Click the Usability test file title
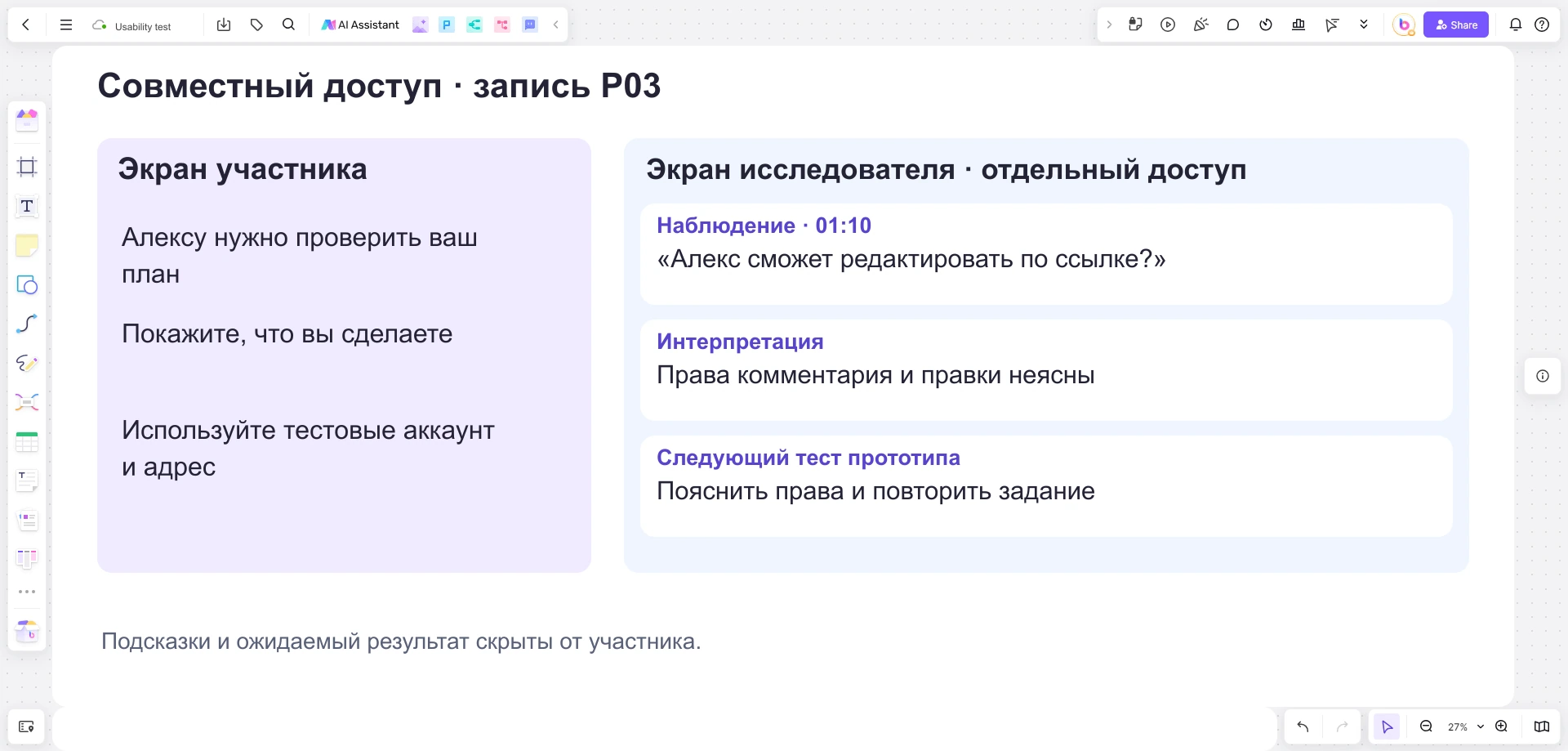1568x751 pixels. 143,26
